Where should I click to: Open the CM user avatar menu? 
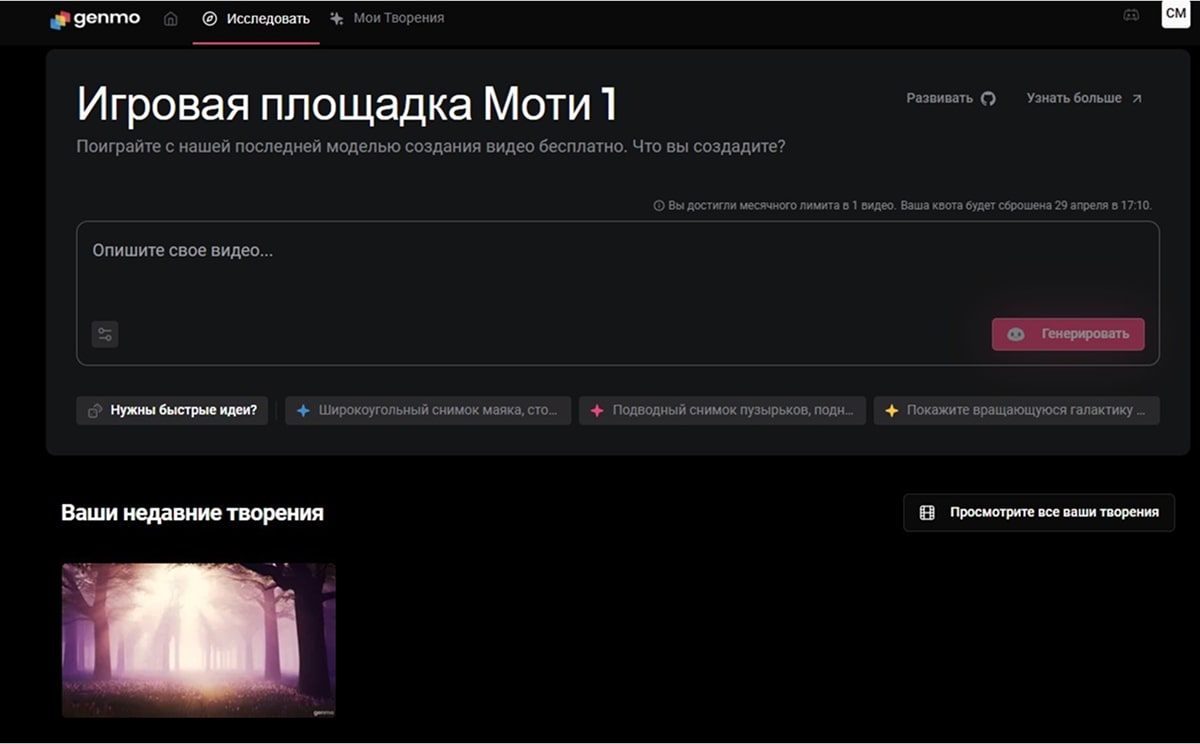(x=1175, y=14)
